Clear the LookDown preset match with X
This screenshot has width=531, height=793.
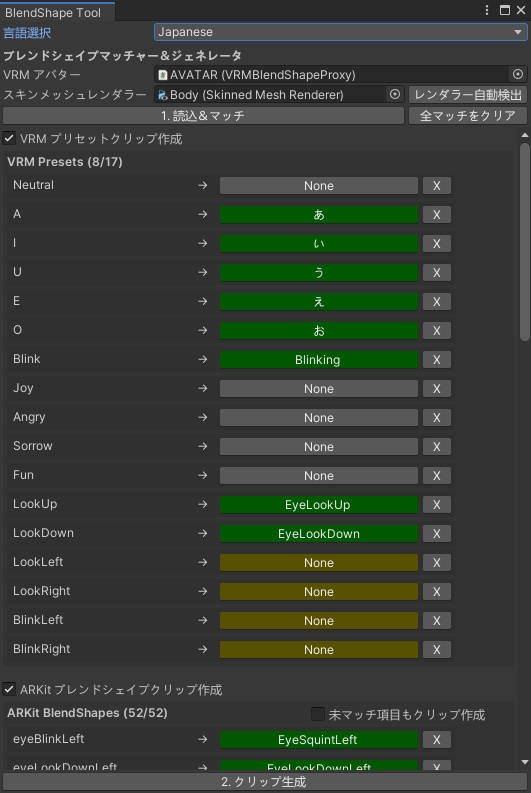pyautogui.click(x=436, y=534)
